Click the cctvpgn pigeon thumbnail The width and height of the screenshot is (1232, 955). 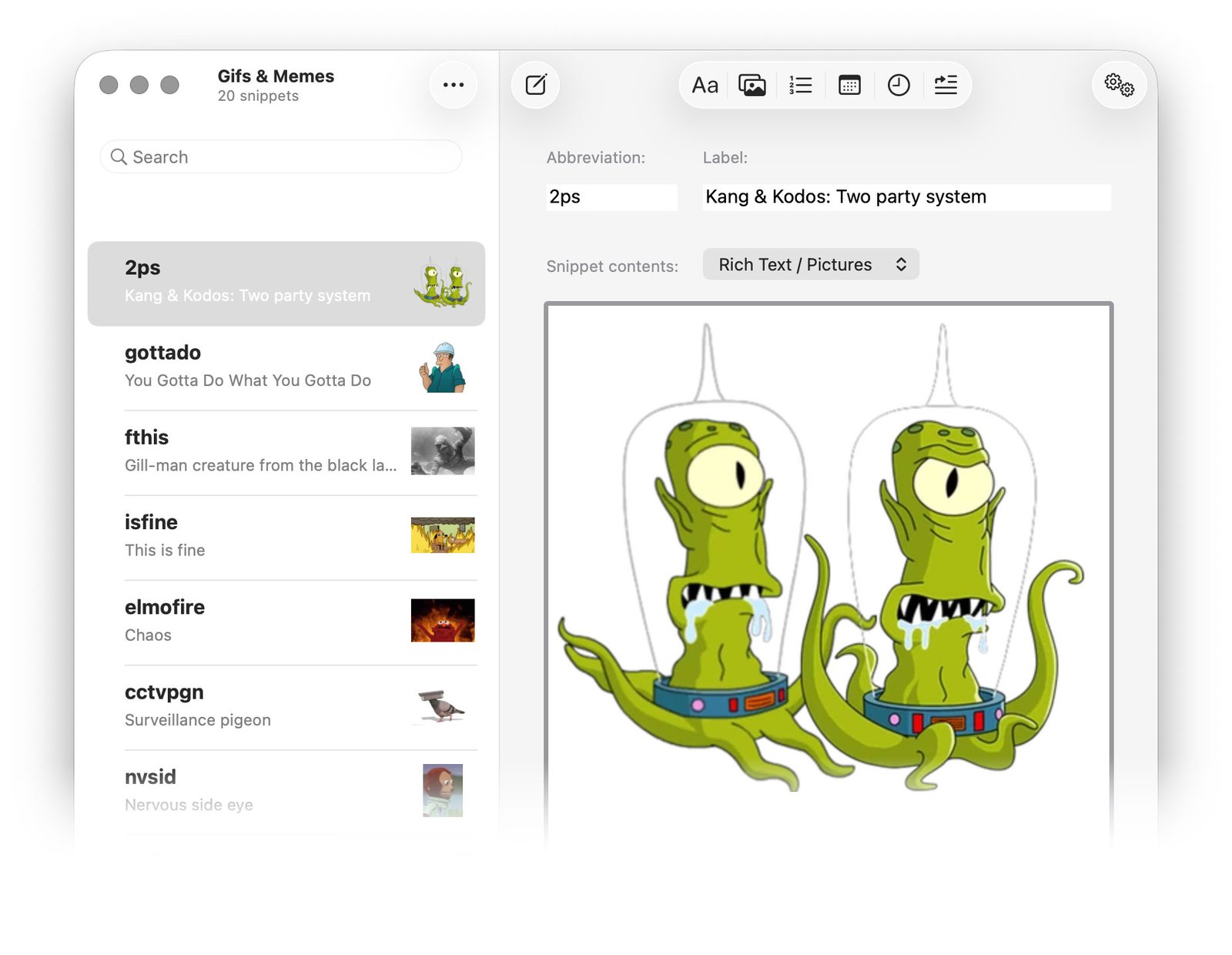pos(443,705)
